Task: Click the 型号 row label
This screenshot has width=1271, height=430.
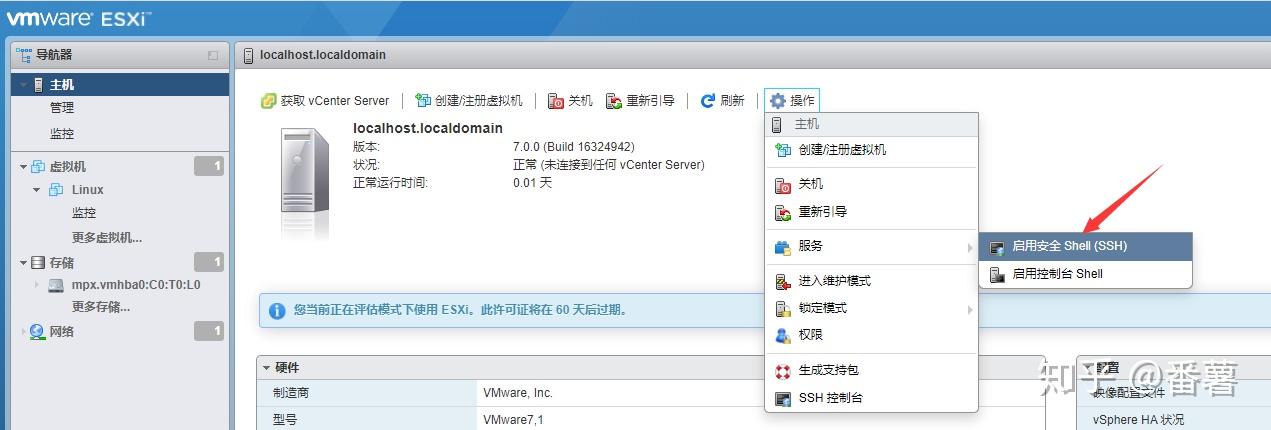Action: [x=285, y=420]
